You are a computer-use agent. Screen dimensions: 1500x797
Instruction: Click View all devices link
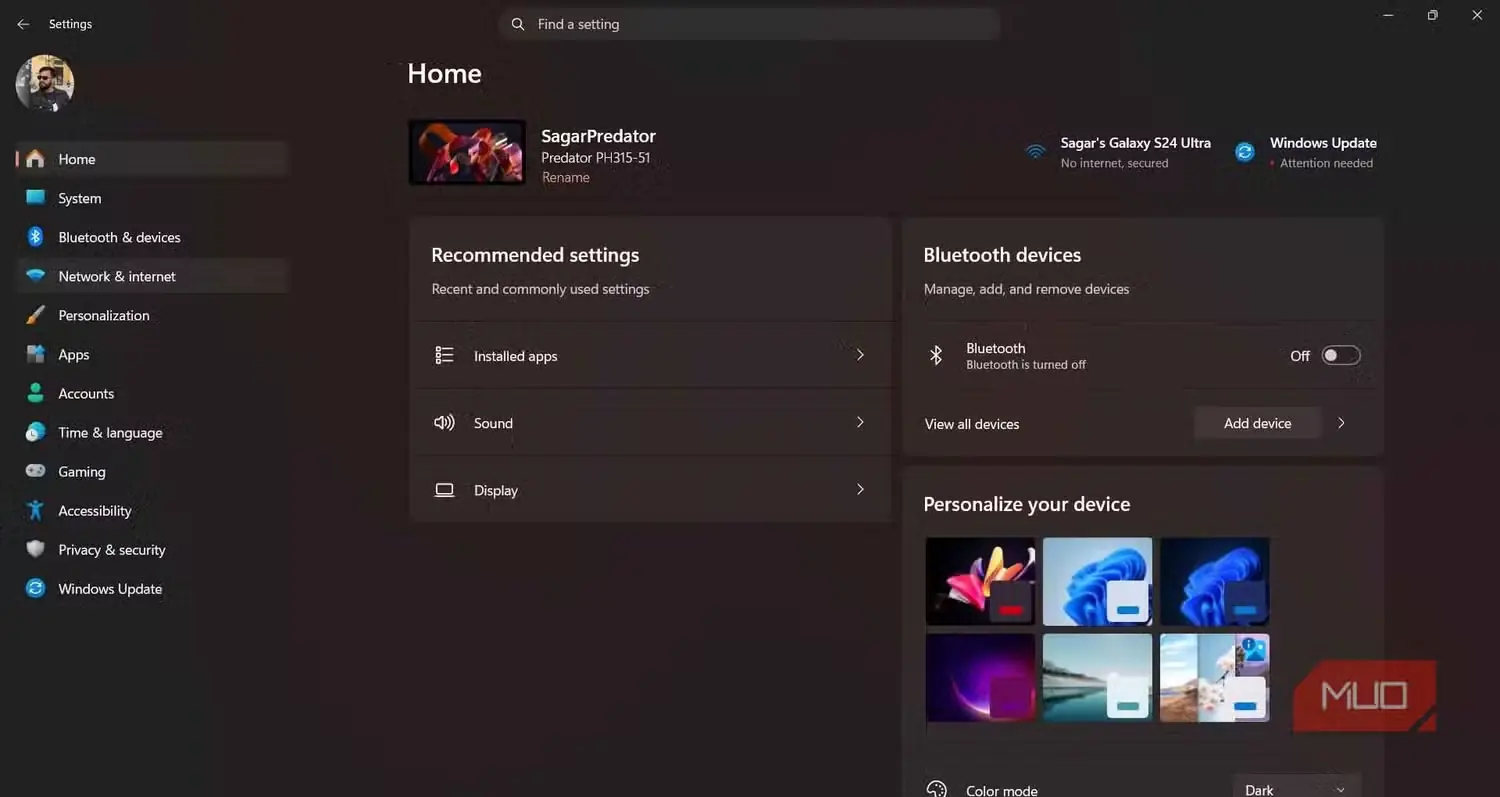[x=972, y=424]
